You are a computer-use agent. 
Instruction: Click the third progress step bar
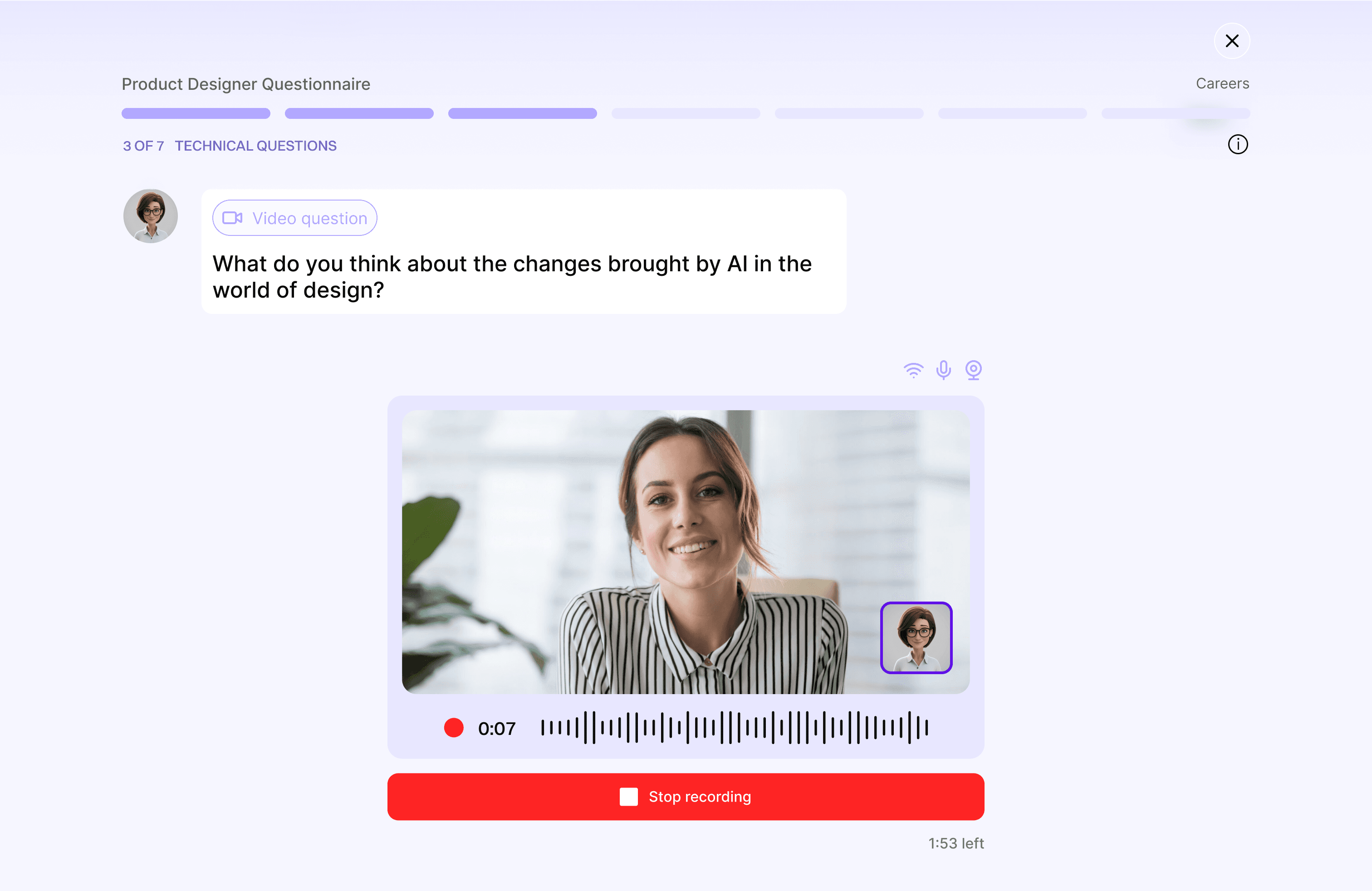tap(522, 113)
